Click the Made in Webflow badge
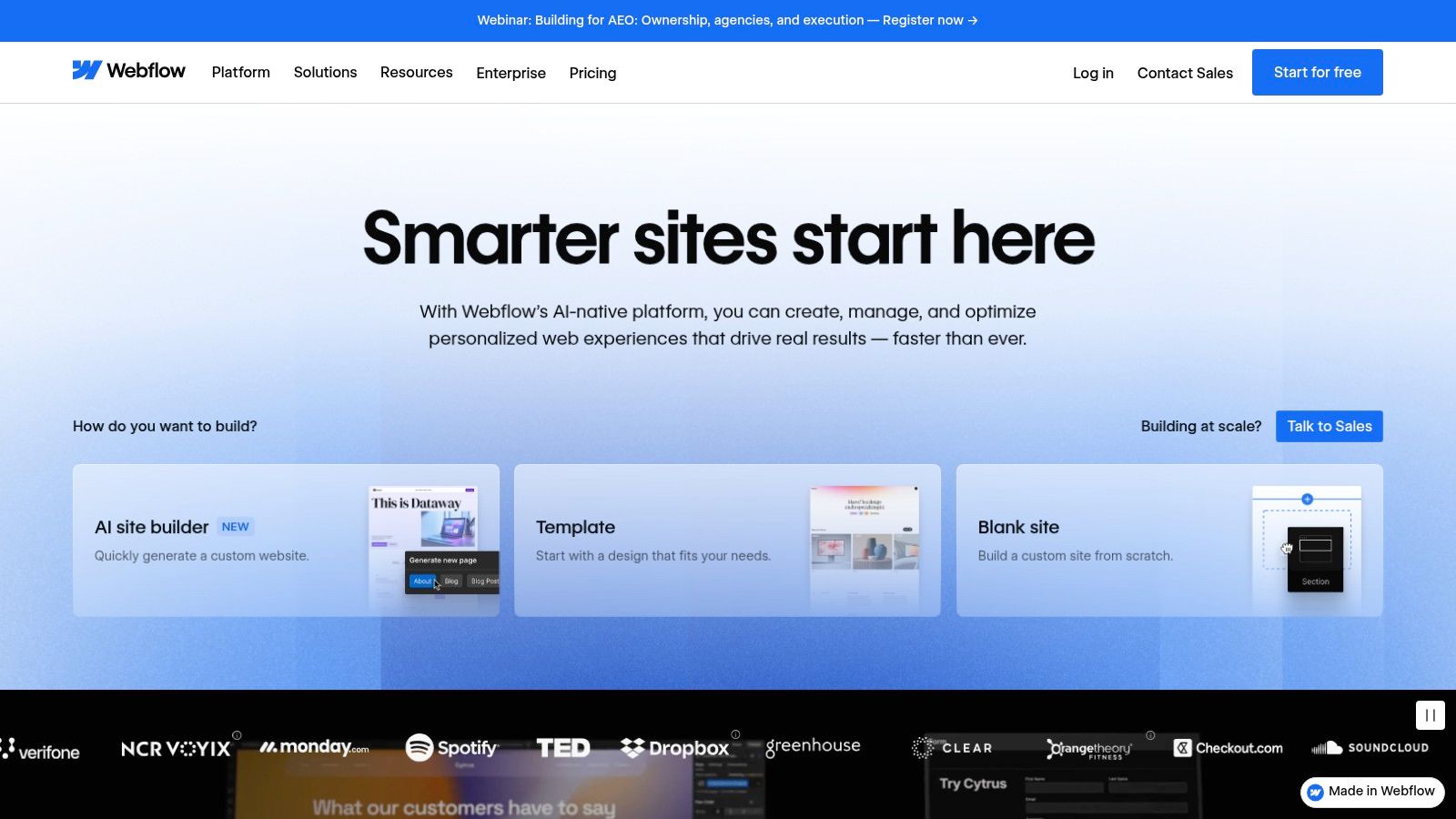 coord(1371,792)
